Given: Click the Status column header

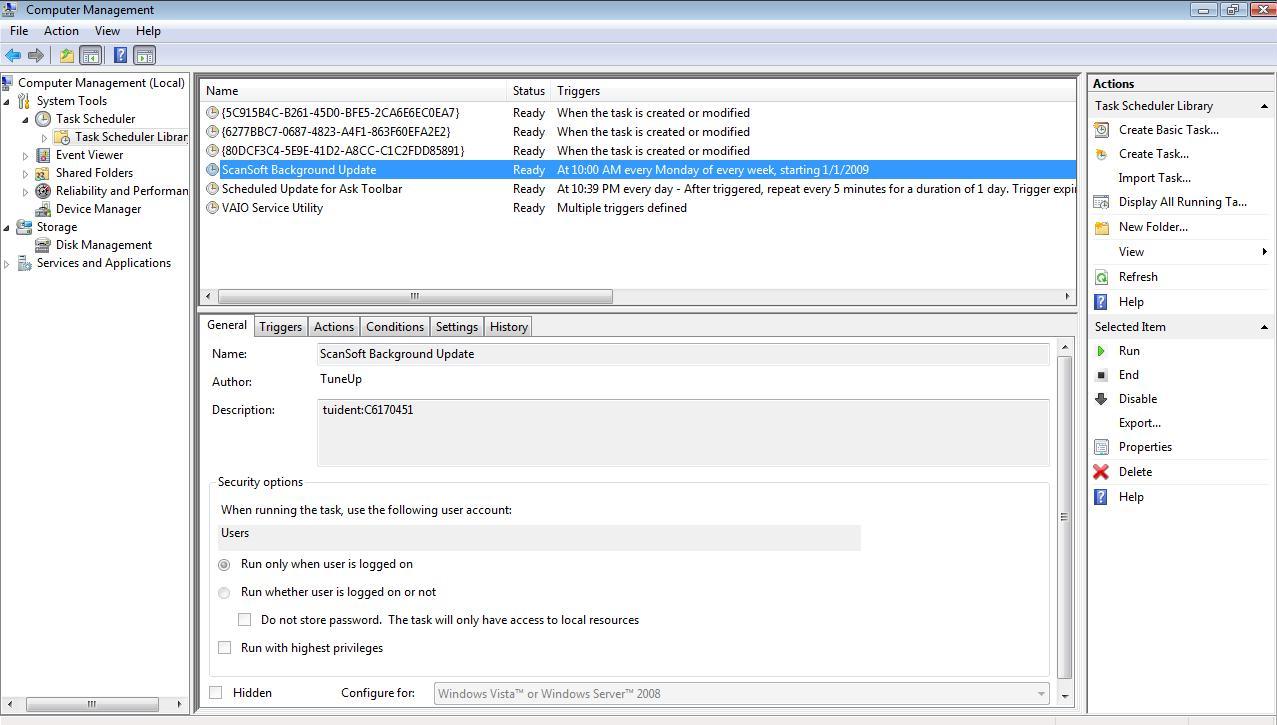Looking at the screenshot, I should (529, 91).
